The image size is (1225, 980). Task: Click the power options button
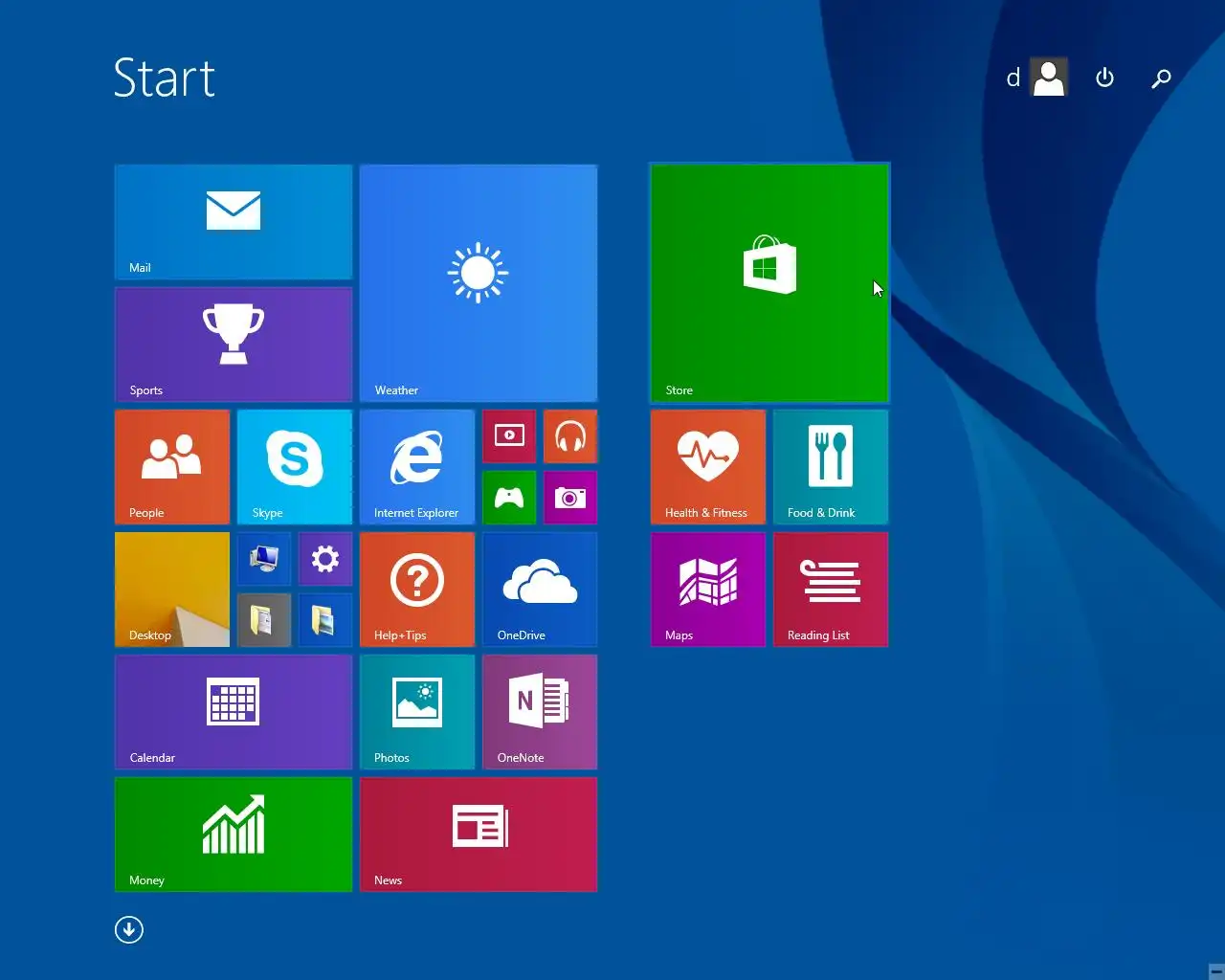pyautogui.click(x=1104, y=78)
